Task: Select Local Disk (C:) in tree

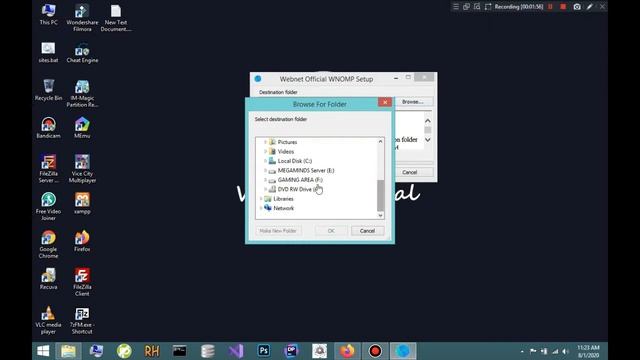Action: click(295, 161)
